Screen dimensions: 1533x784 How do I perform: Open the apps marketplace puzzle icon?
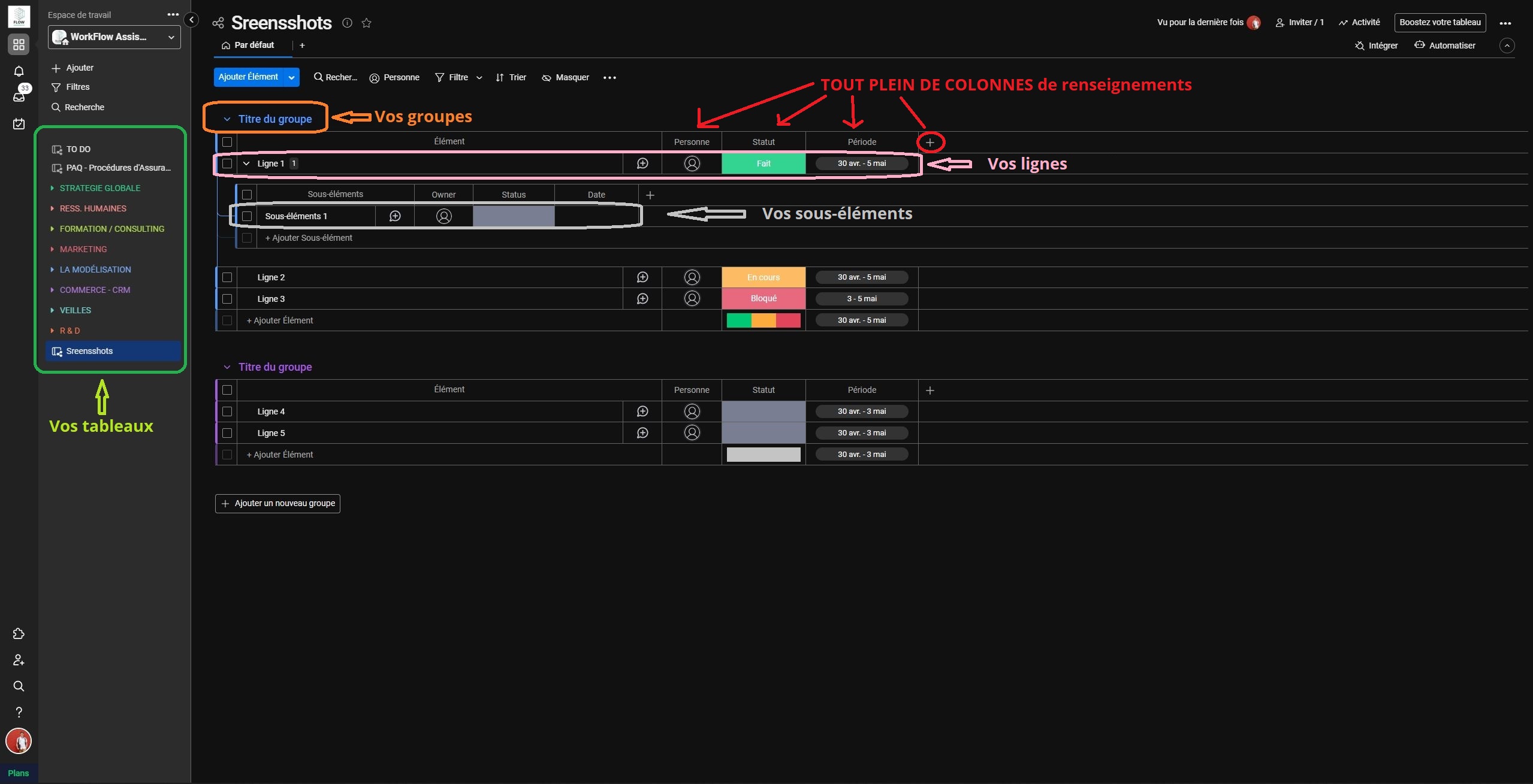19,633
